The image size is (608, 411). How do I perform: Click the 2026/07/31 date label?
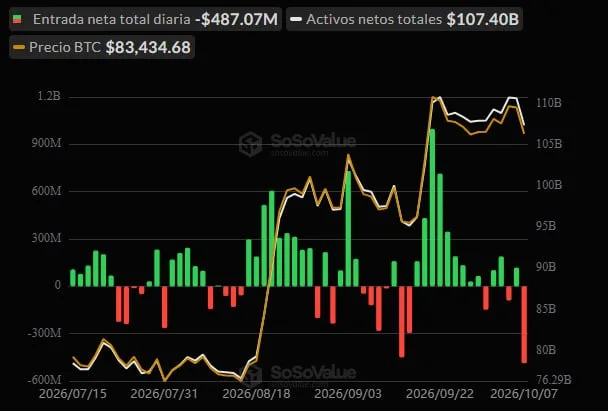coord(164,394)
